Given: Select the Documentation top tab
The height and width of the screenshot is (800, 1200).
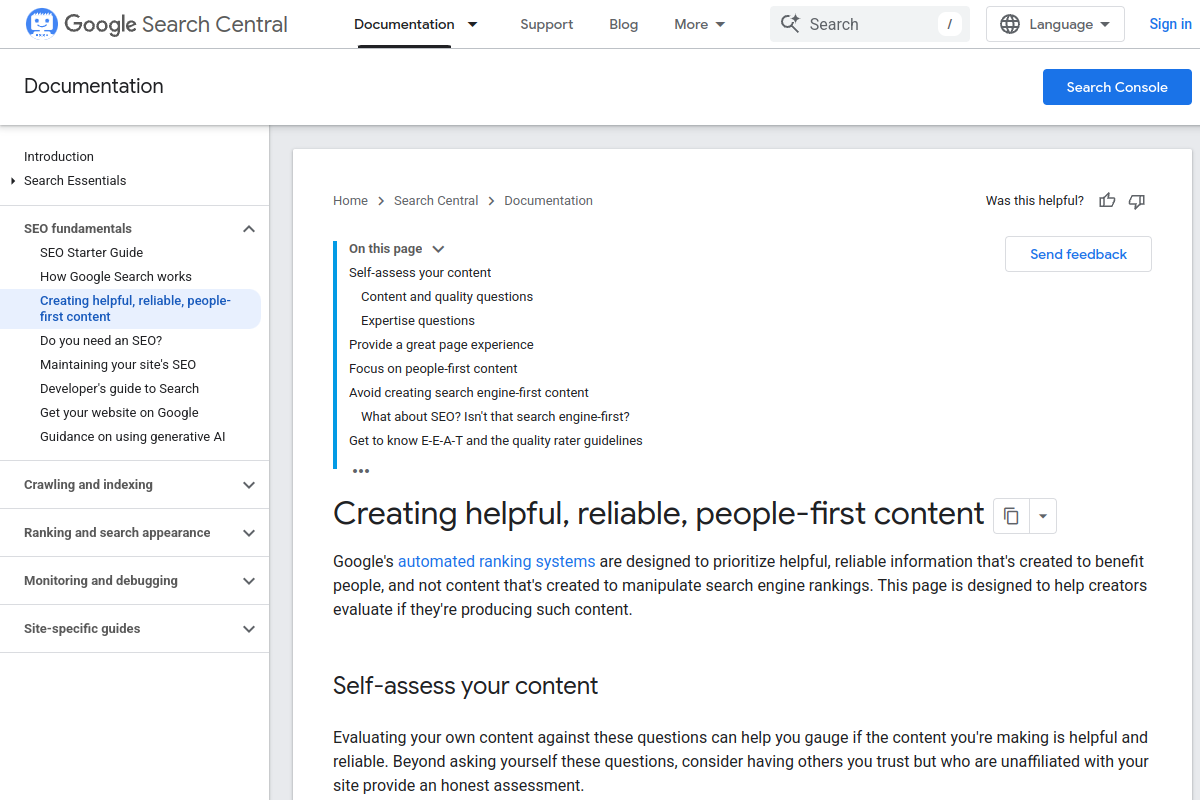Looking at the screenshot, I should tap(404, 24).
